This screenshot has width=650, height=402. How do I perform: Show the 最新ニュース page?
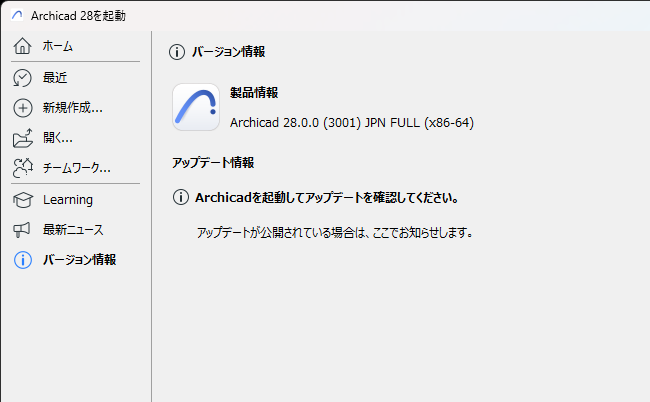coord(73,229)
